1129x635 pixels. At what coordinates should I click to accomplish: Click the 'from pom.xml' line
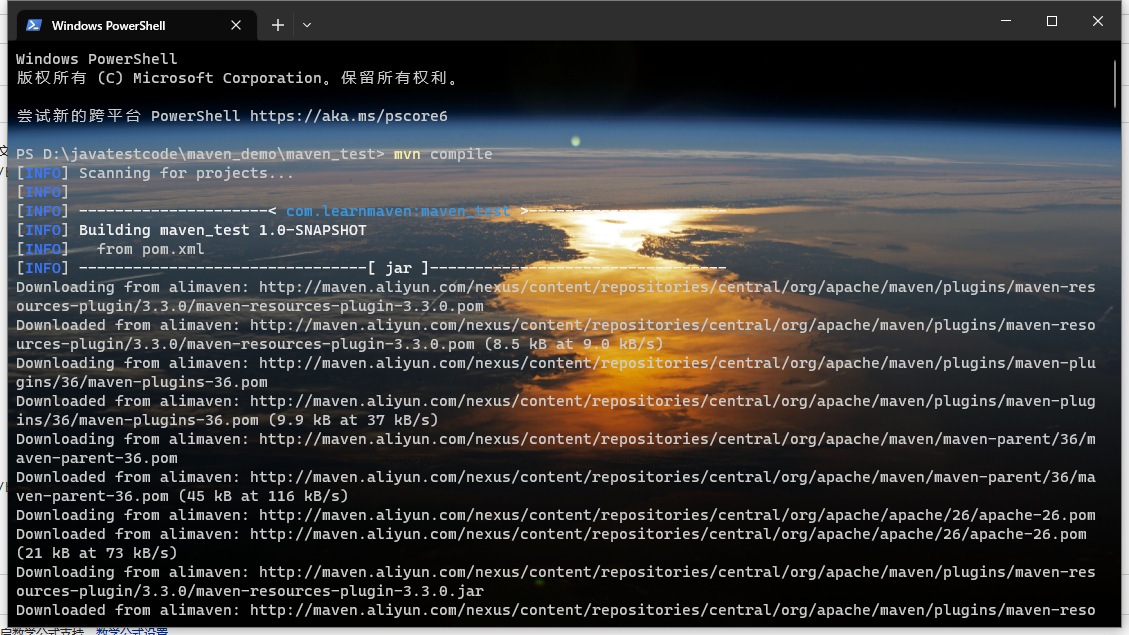[x=150, y=249]
